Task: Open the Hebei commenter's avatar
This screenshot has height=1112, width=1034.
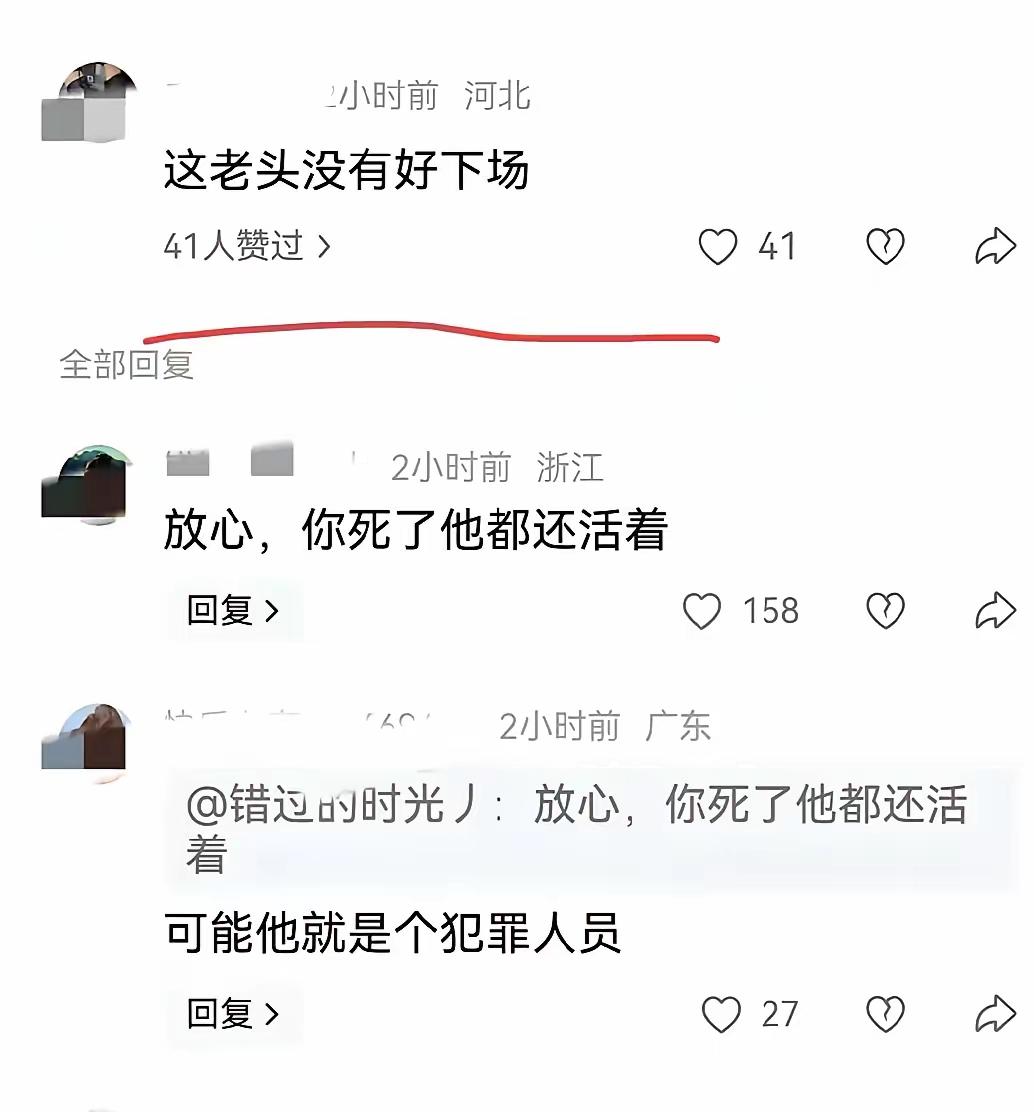Action: pos(89,101)
